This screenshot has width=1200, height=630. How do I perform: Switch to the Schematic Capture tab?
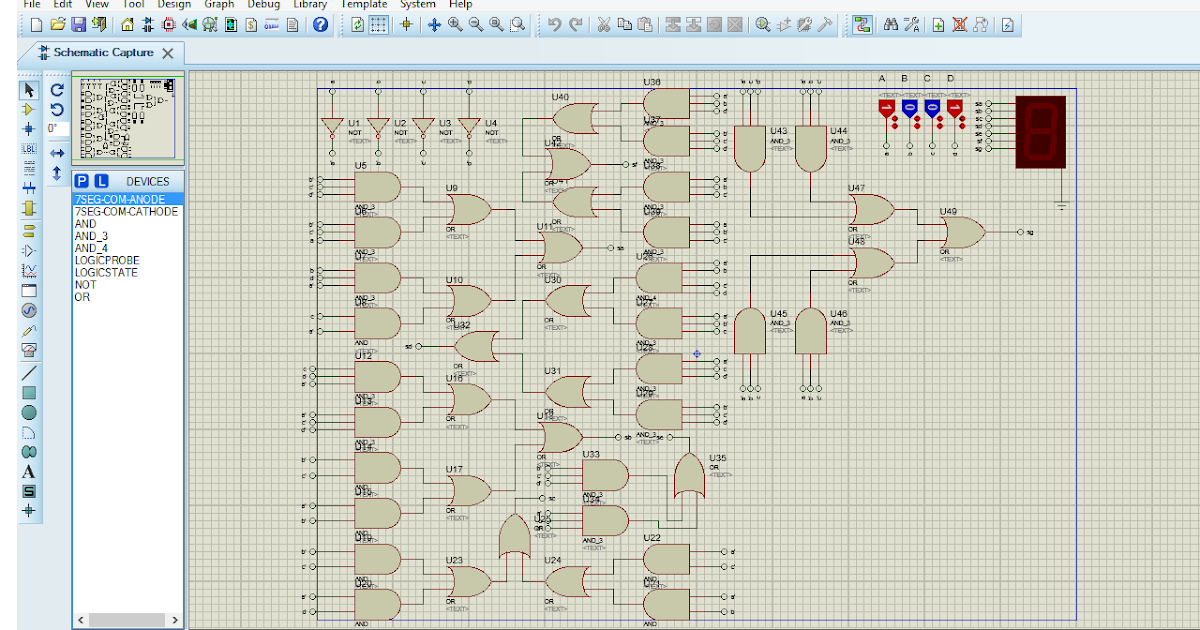tap(103, 53)
